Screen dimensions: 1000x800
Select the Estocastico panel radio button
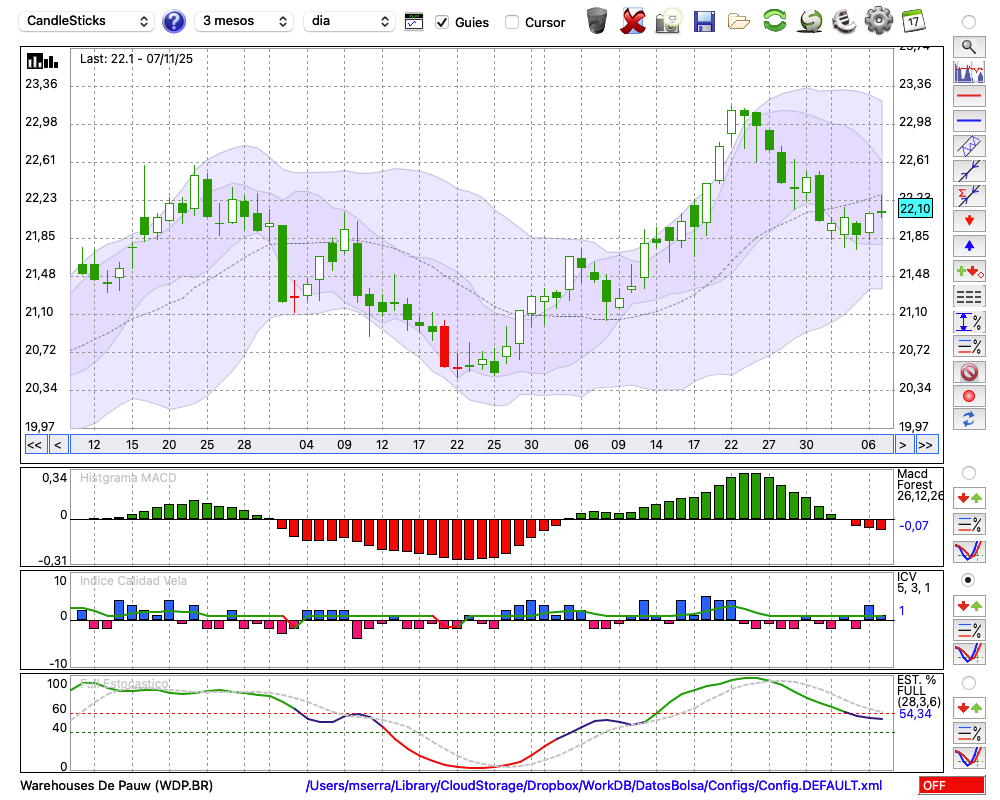click(x=968, y=683)
